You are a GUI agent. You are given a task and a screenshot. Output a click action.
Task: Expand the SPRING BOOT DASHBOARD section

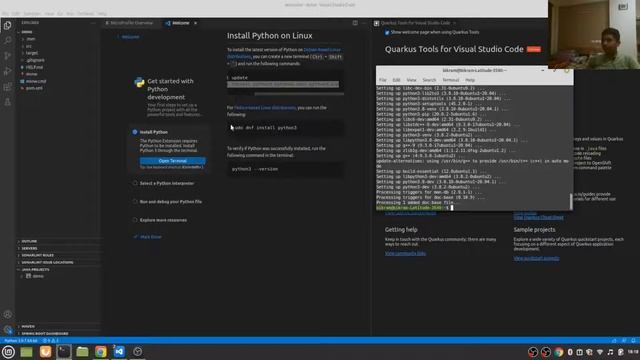coord(44,333)
